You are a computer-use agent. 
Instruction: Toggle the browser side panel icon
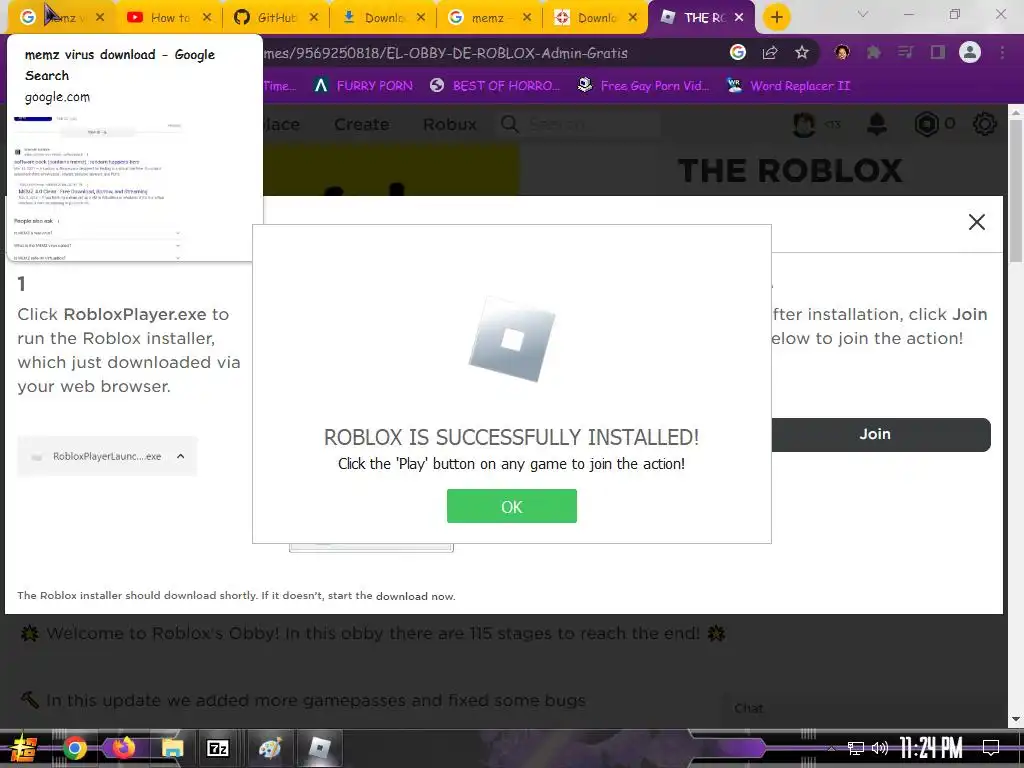click(x=937, y=52)
